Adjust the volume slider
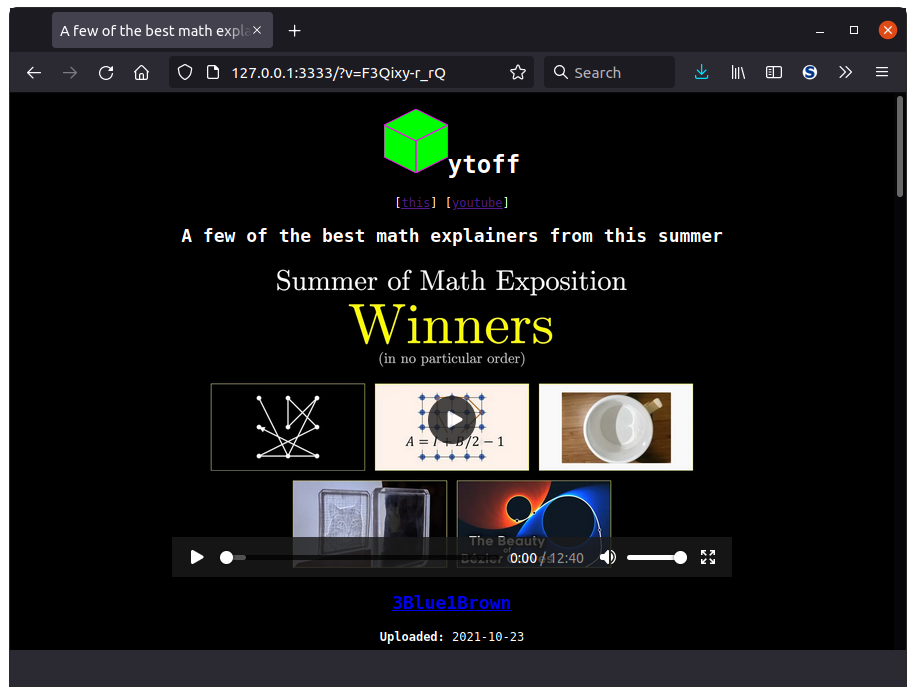 pyautogui.click(x=656, y=558)
